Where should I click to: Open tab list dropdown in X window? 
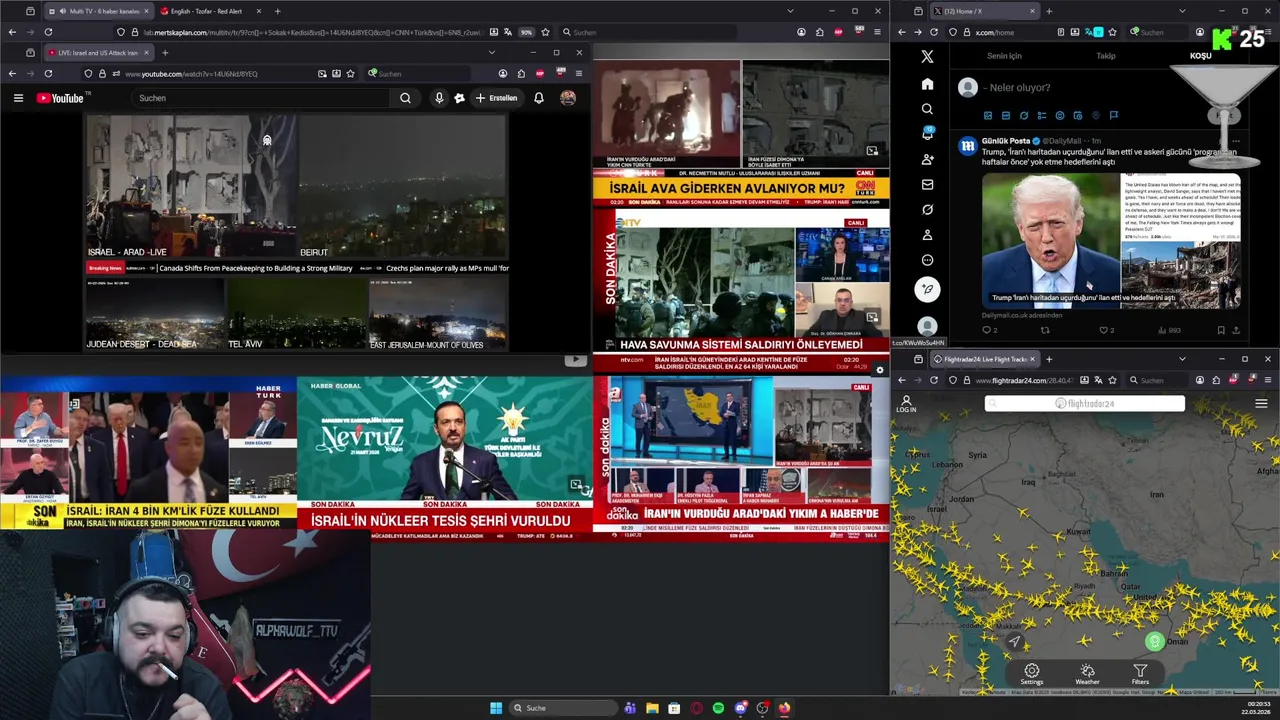[x=1182, y=11]
